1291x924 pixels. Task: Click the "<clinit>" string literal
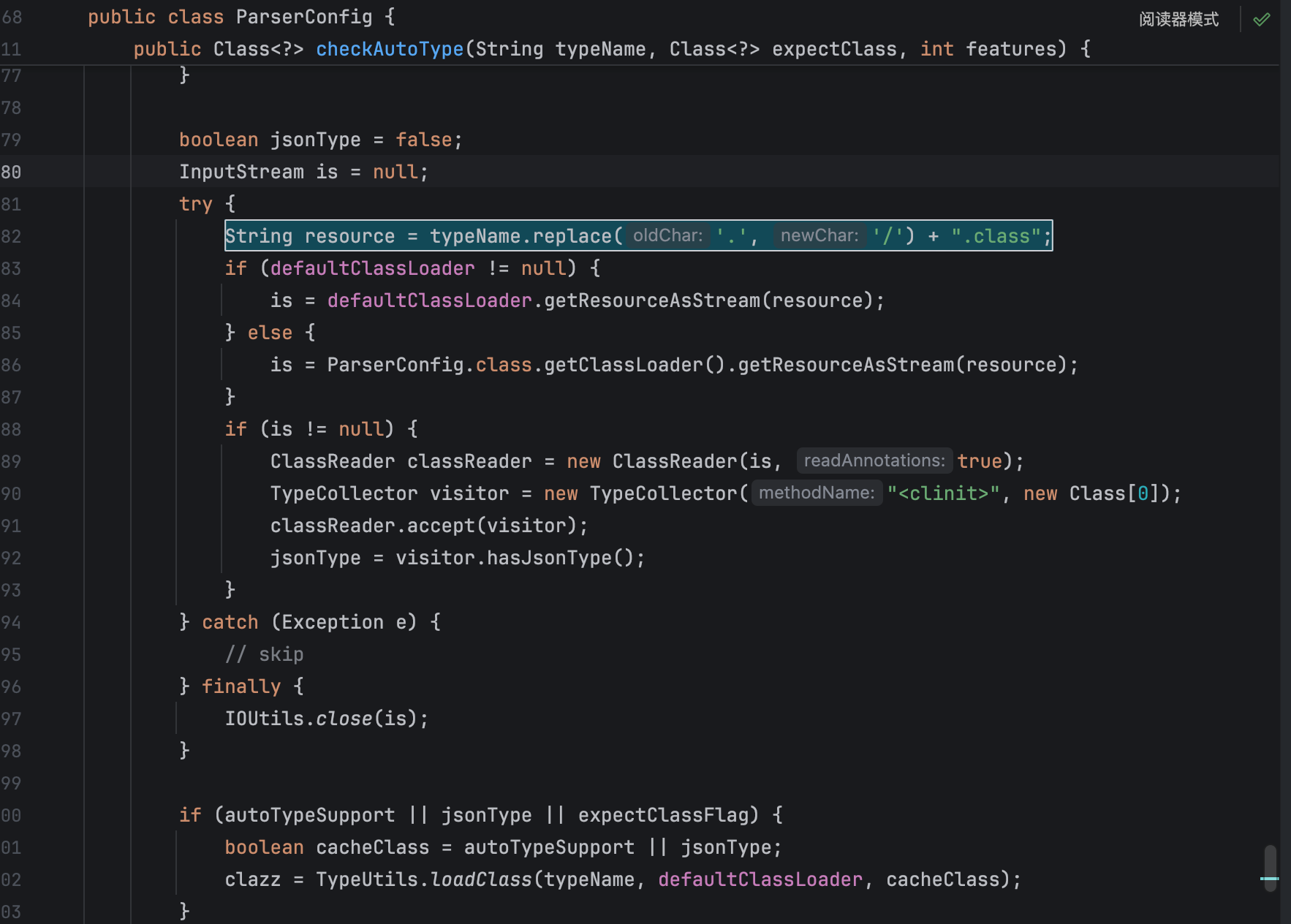pos(943,493)
